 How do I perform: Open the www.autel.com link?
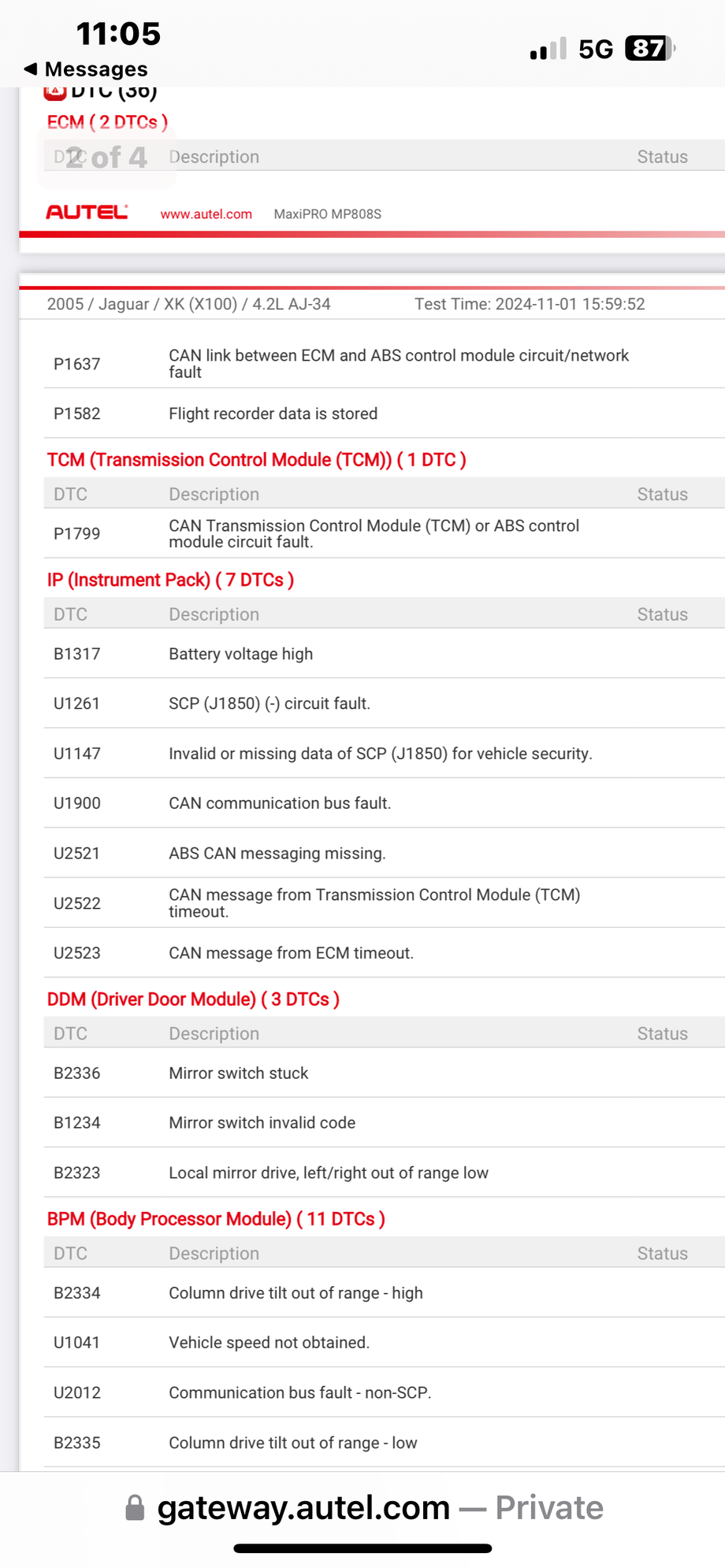[206, 213]
